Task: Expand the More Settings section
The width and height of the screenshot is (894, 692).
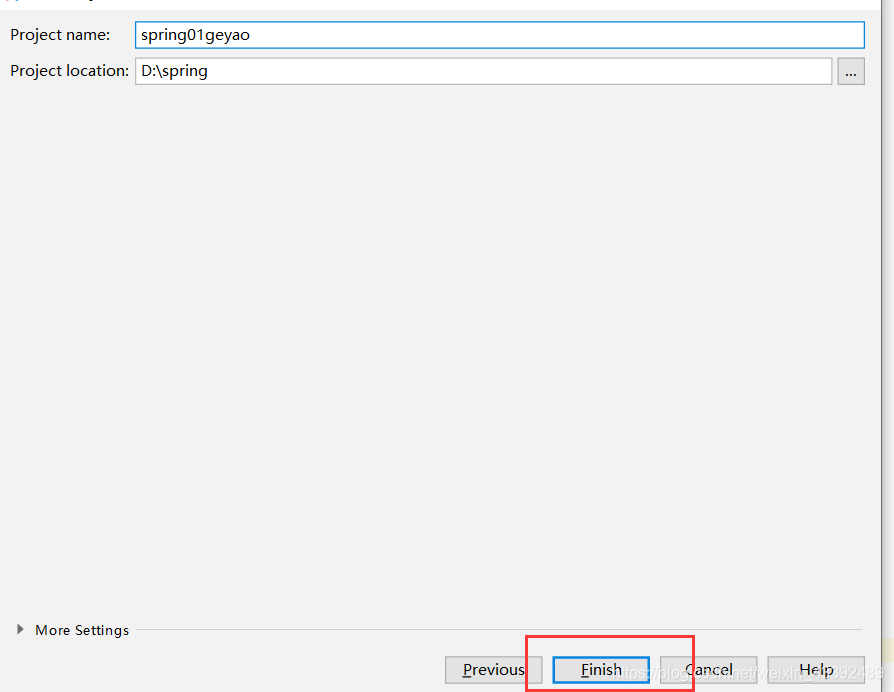Action: coord(21,629)
